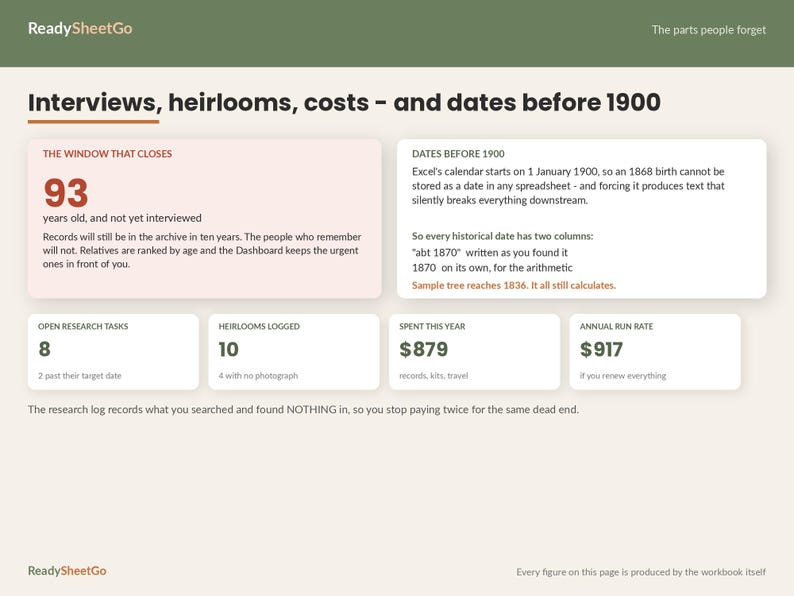Click the Annual Run Rate $917 card

pyautogui.click(x=655, y=352)
